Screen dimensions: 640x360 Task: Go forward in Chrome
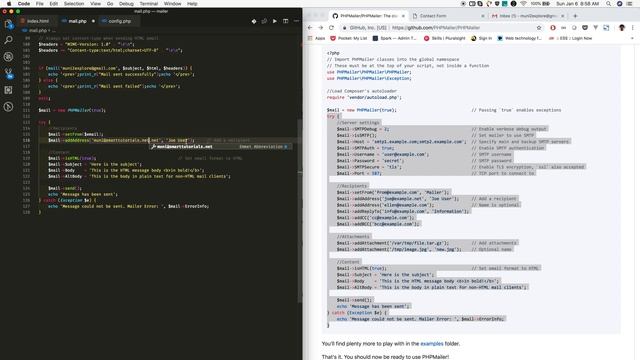[x=320, y=28]
